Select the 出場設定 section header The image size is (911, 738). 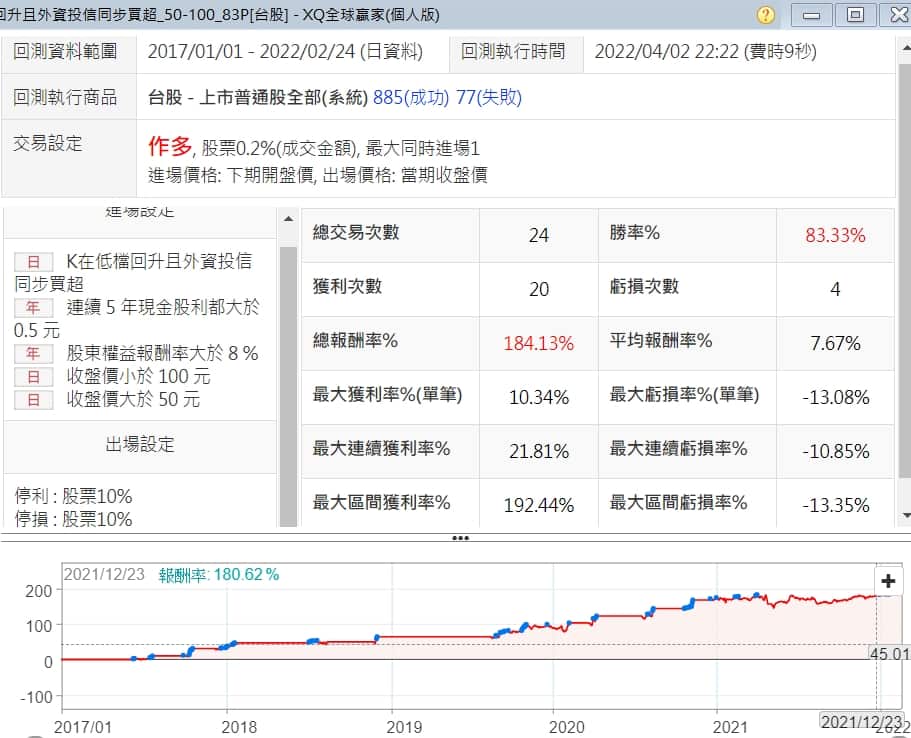click(140, 445)
